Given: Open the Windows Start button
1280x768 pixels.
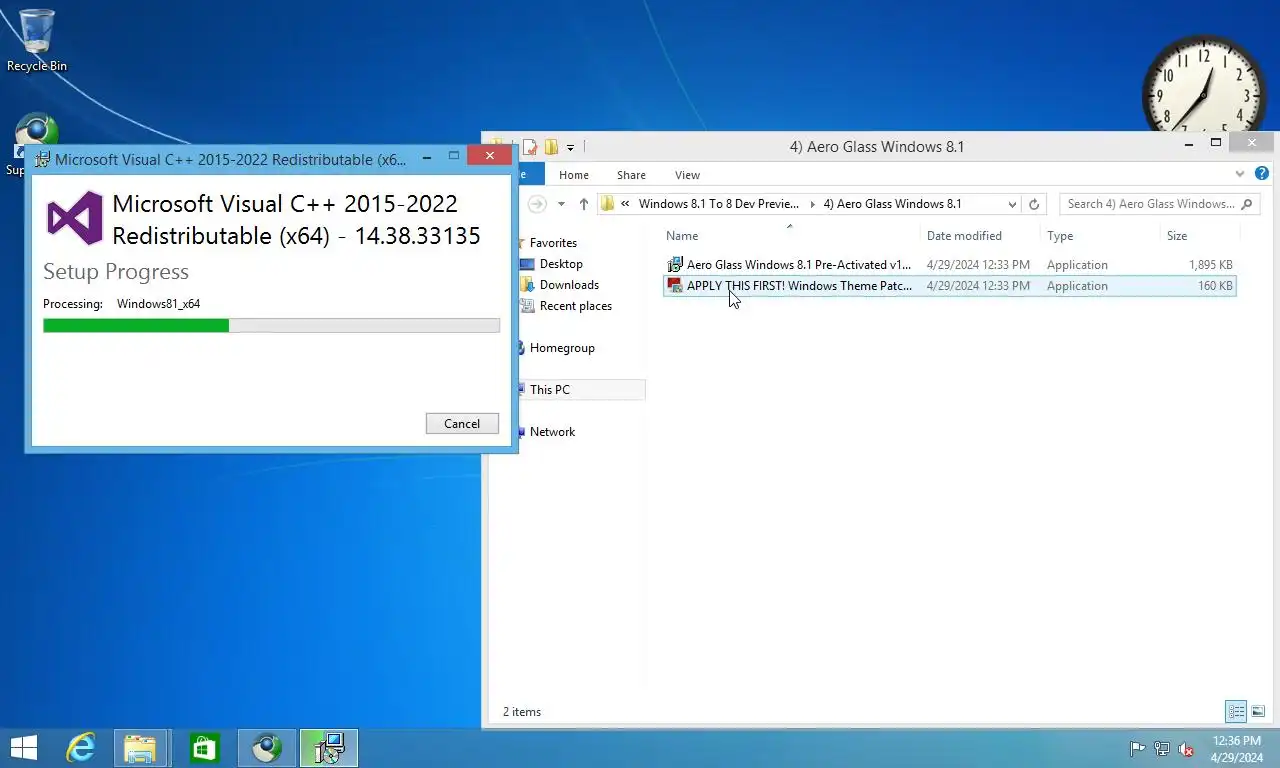Looking at the screenshot, I should (23, 748).
